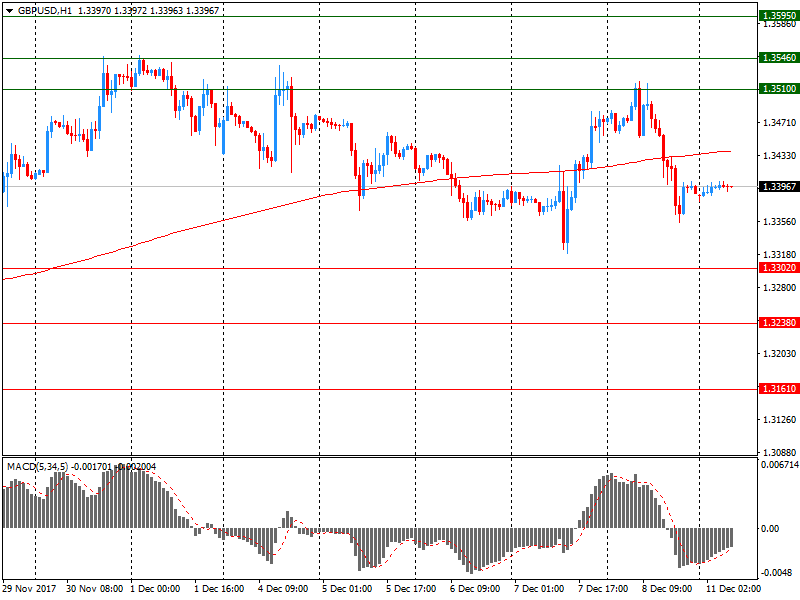Screen dimensions: 800x600
Task: Click the 30 Nov 08:00 time label
Action: click(94, 589)
